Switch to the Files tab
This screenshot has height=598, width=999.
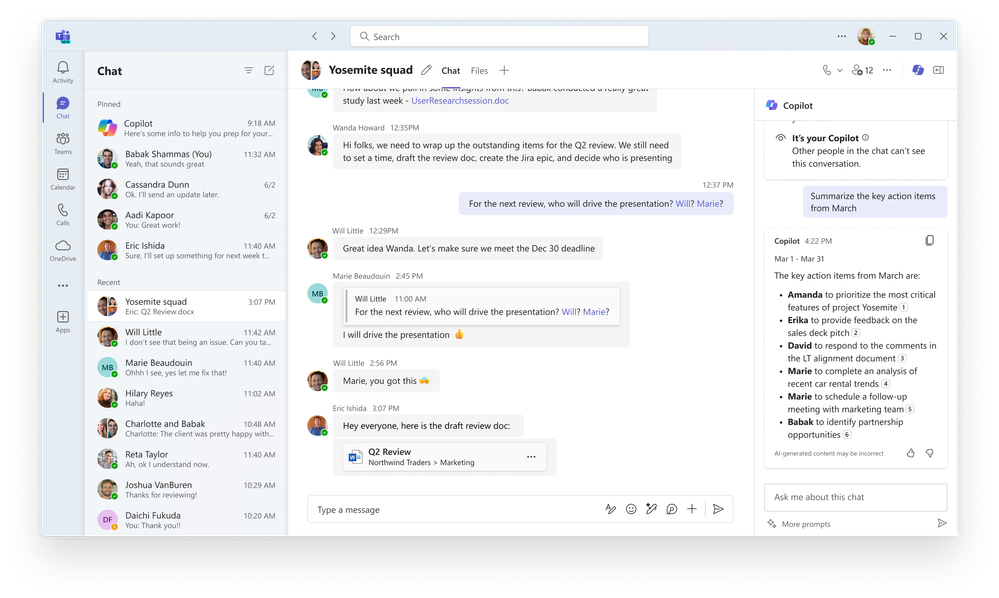[x=479, y=71]
